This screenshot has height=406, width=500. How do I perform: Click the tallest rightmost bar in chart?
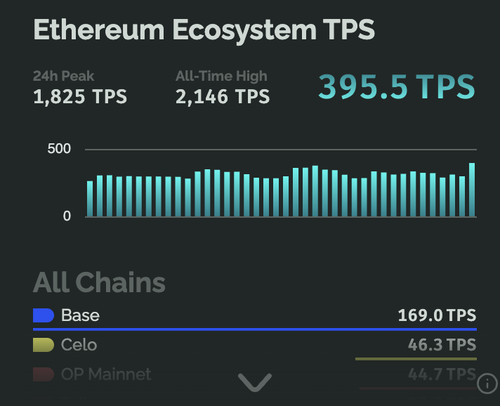pyautogui.click(x=472, y=190)
